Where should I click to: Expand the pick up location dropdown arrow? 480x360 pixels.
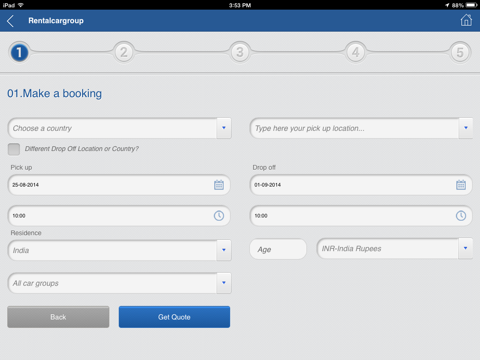tap(466, 128)
